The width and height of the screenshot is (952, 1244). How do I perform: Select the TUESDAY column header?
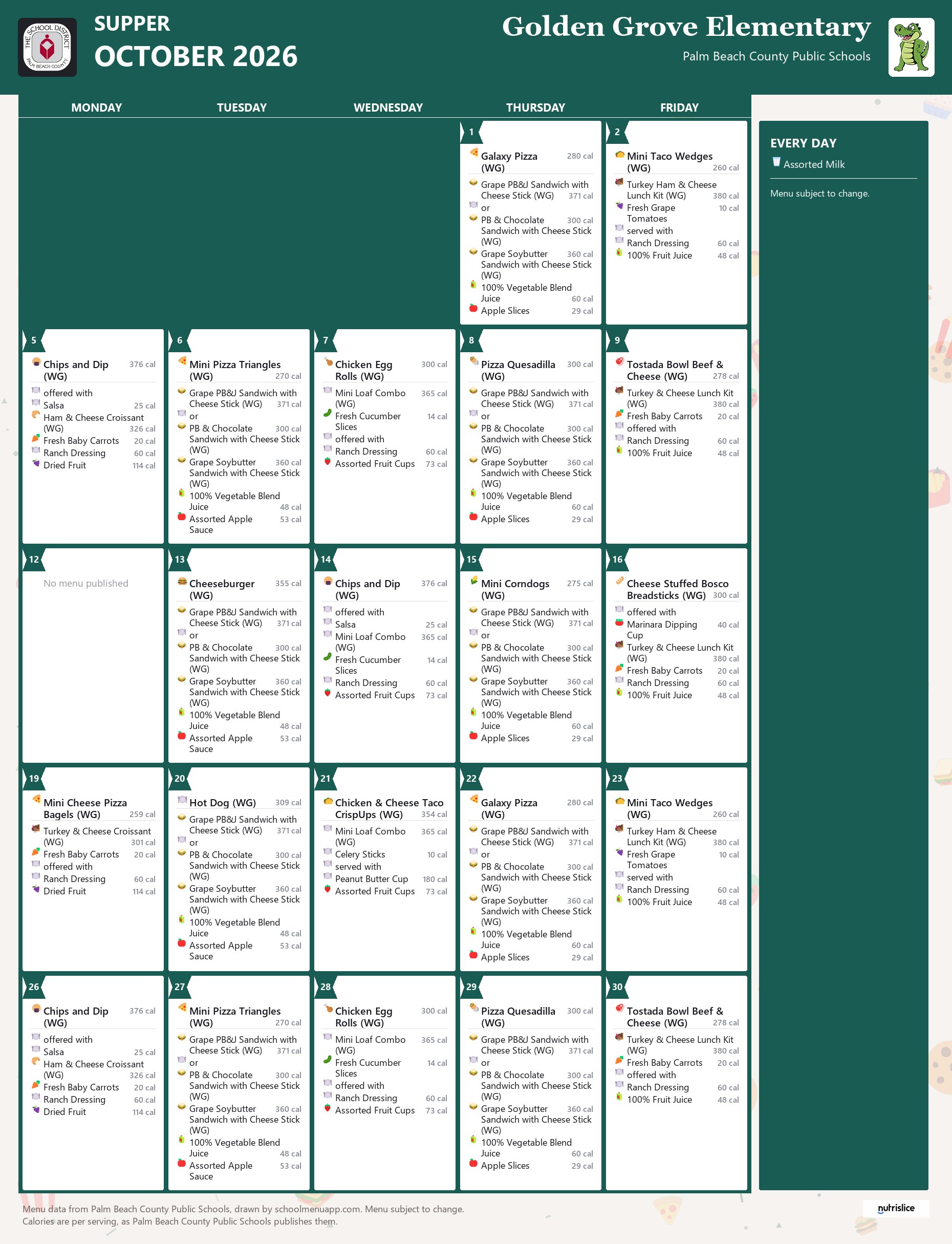point(242,108)
